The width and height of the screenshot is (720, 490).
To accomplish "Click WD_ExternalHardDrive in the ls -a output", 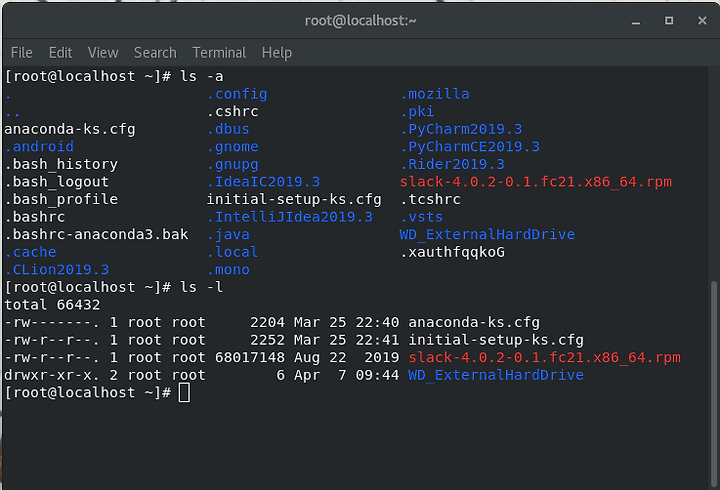I will [x=487, y=235].
